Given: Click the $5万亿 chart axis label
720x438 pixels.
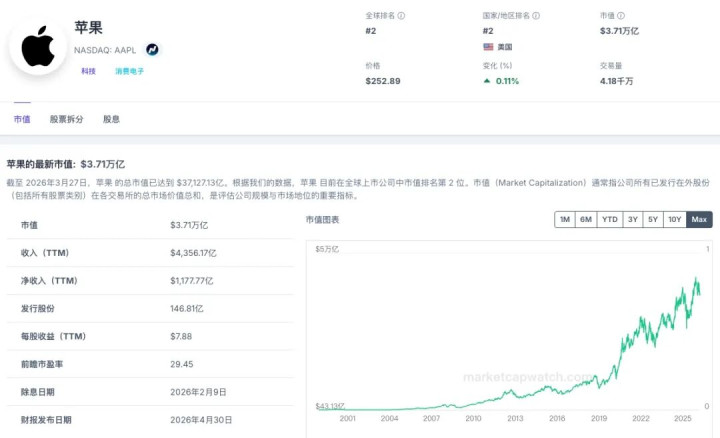Looking at the screenshot, I should click(x=327, y=249).
